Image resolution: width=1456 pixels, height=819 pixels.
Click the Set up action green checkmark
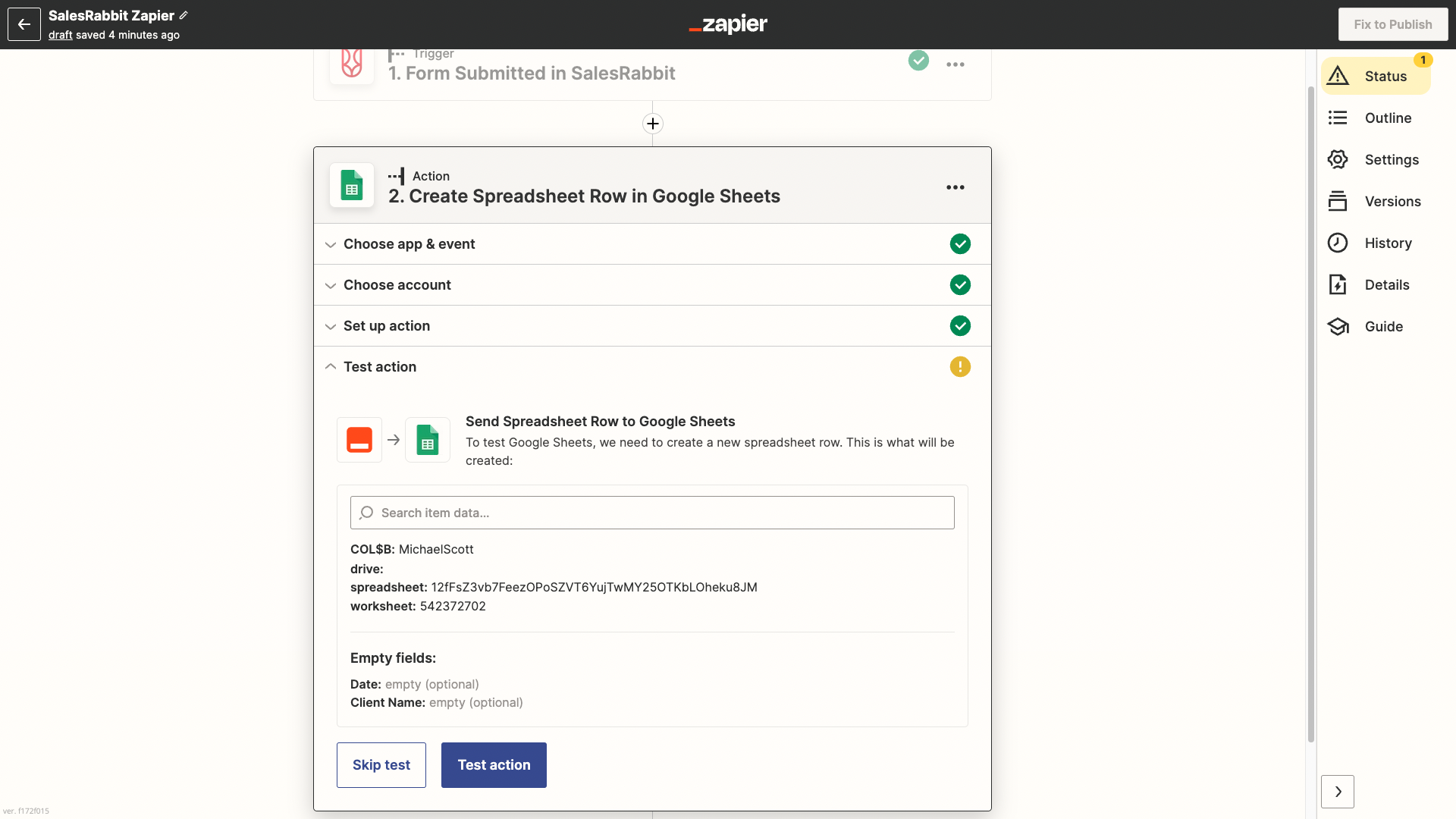[x=960, y=326]
